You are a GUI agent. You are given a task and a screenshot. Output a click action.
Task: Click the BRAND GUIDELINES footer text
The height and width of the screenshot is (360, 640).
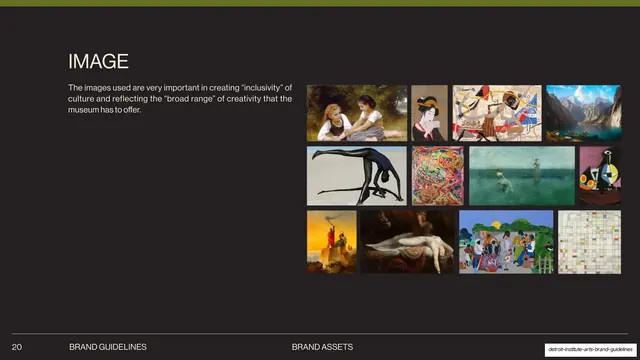[108, 347]
